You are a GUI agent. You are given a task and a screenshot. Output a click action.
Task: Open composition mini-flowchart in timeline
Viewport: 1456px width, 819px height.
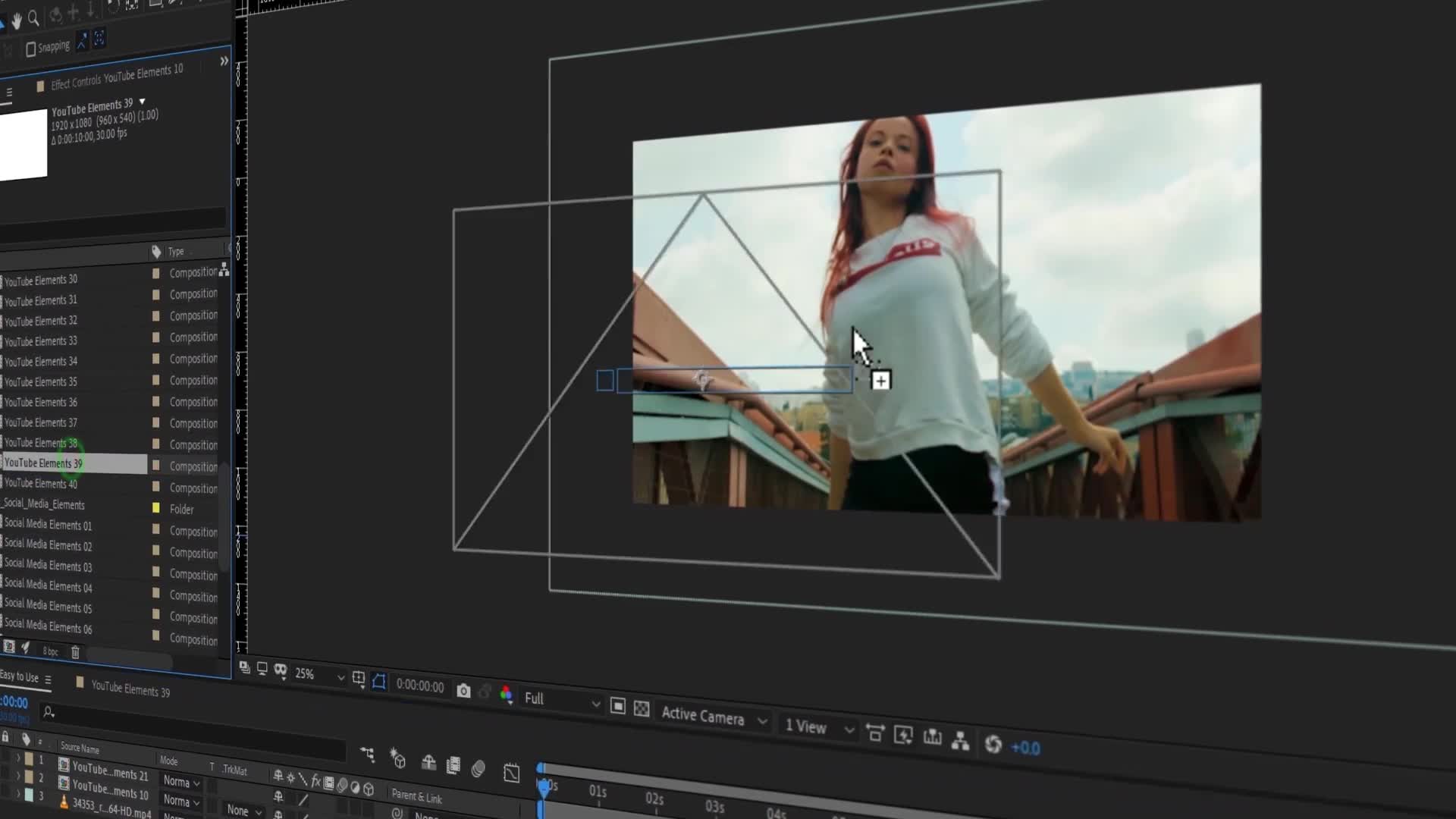tap(368, 754)
